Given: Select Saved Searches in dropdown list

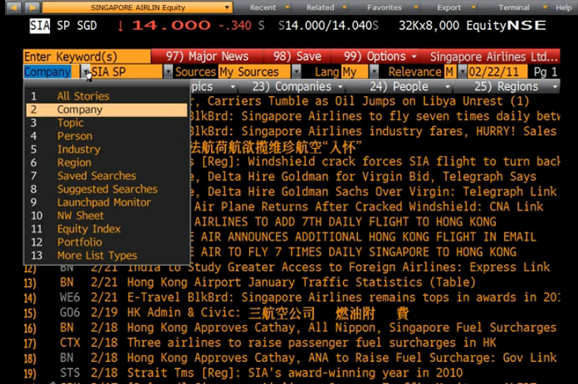Looking at the screenshot, I should [107, 176].
